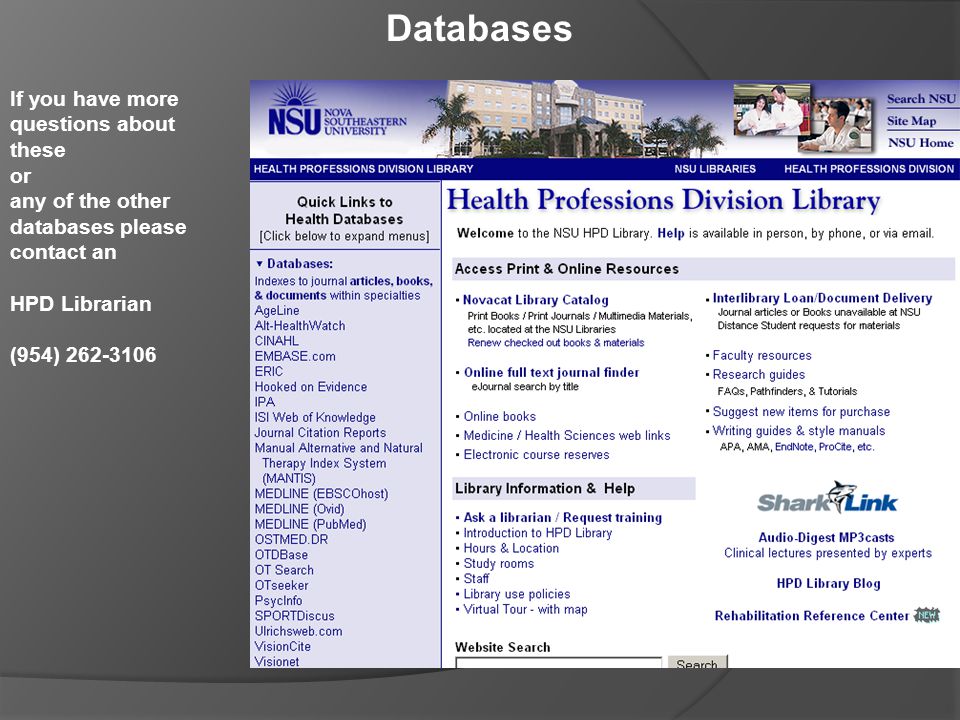Screen dimensions: 960x720
Task: Open EMBASE.com database link
Action: point(295,356)
